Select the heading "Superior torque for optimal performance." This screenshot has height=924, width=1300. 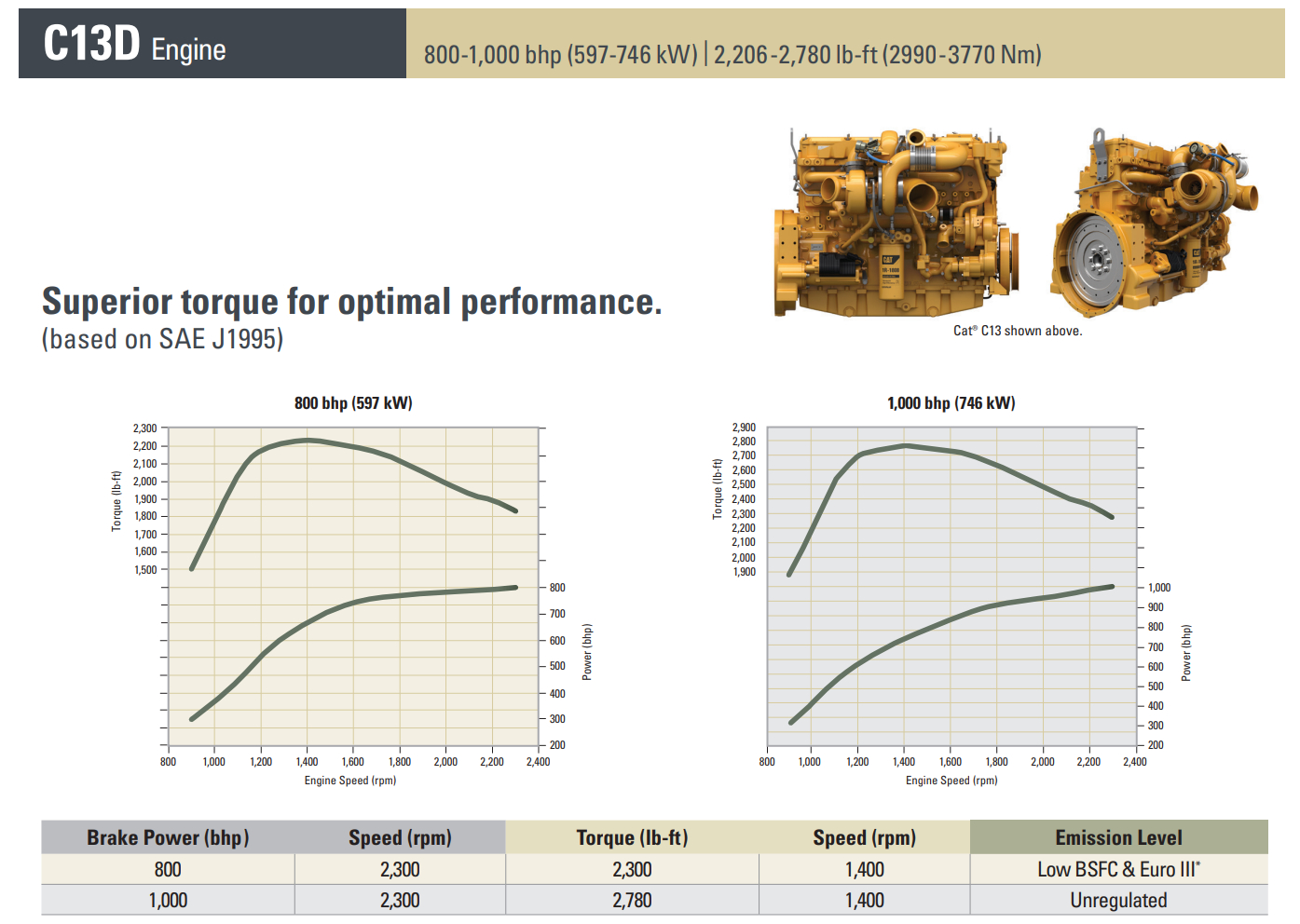(x=352, y=302)
